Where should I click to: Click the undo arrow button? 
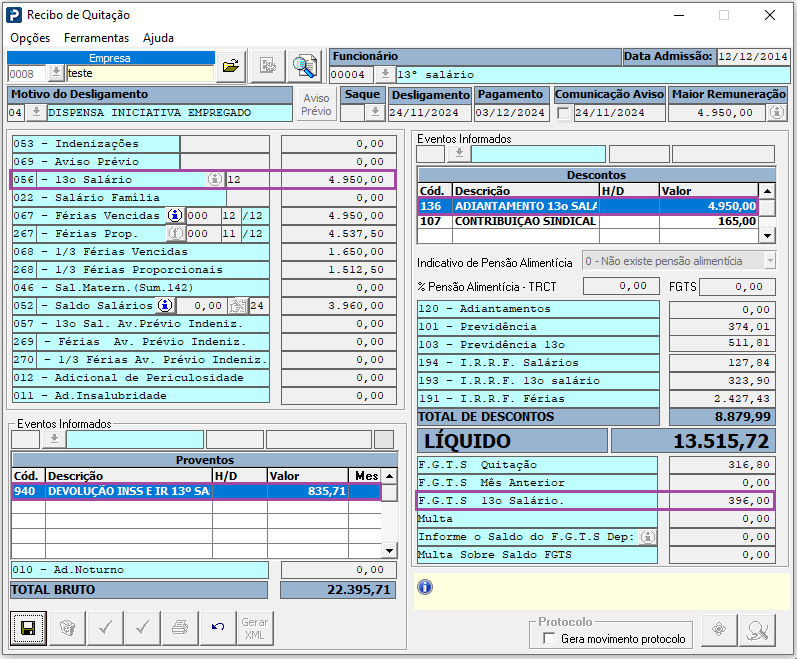click(218, 628)
